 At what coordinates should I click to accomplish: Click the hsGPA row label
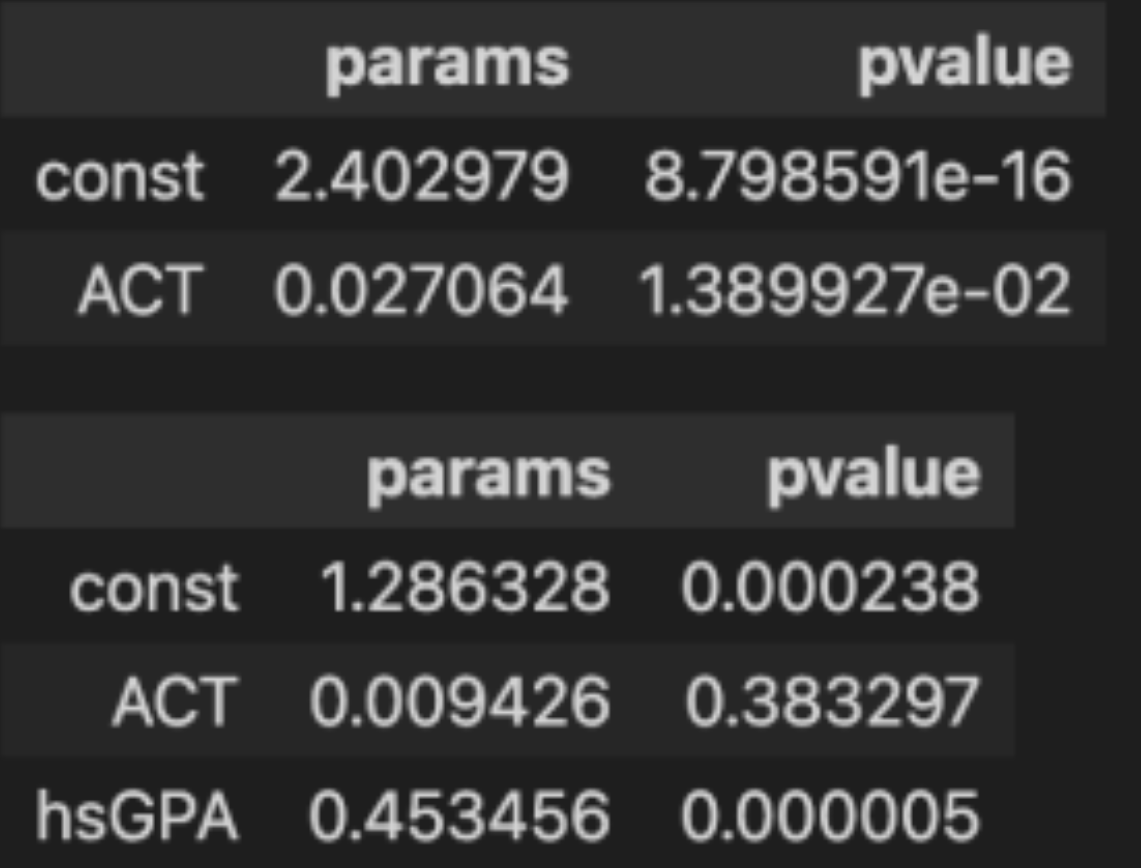click(138, 816)
